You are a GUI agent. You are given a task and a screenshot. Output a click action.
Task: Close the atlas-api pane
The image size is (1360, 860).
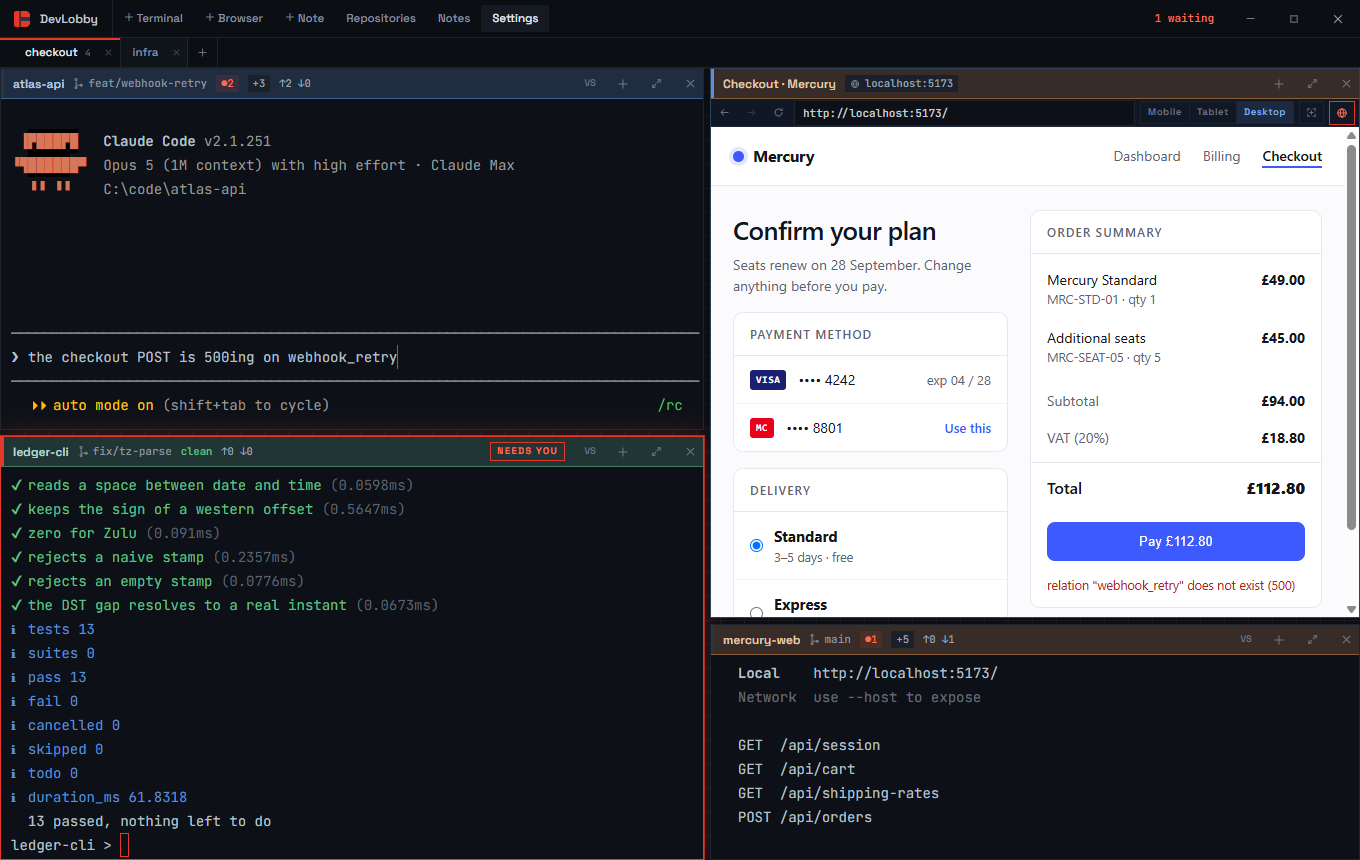coord(690,84)
